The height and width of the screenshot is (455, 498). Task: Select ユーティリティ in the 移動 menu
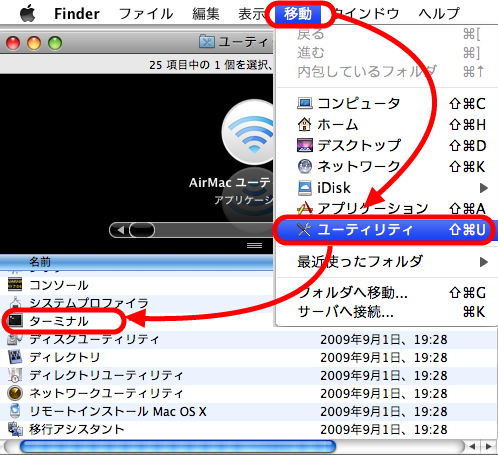(x=387, y=230)
